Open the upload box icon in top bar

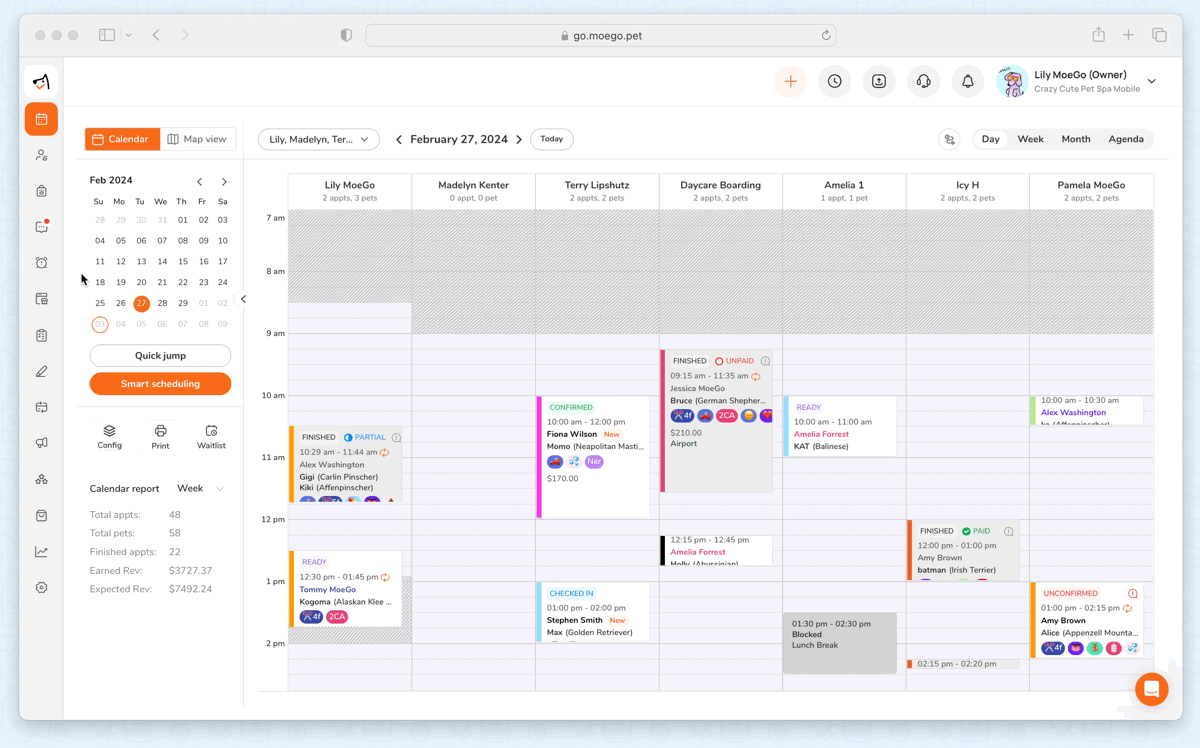(x=878, y=82)
